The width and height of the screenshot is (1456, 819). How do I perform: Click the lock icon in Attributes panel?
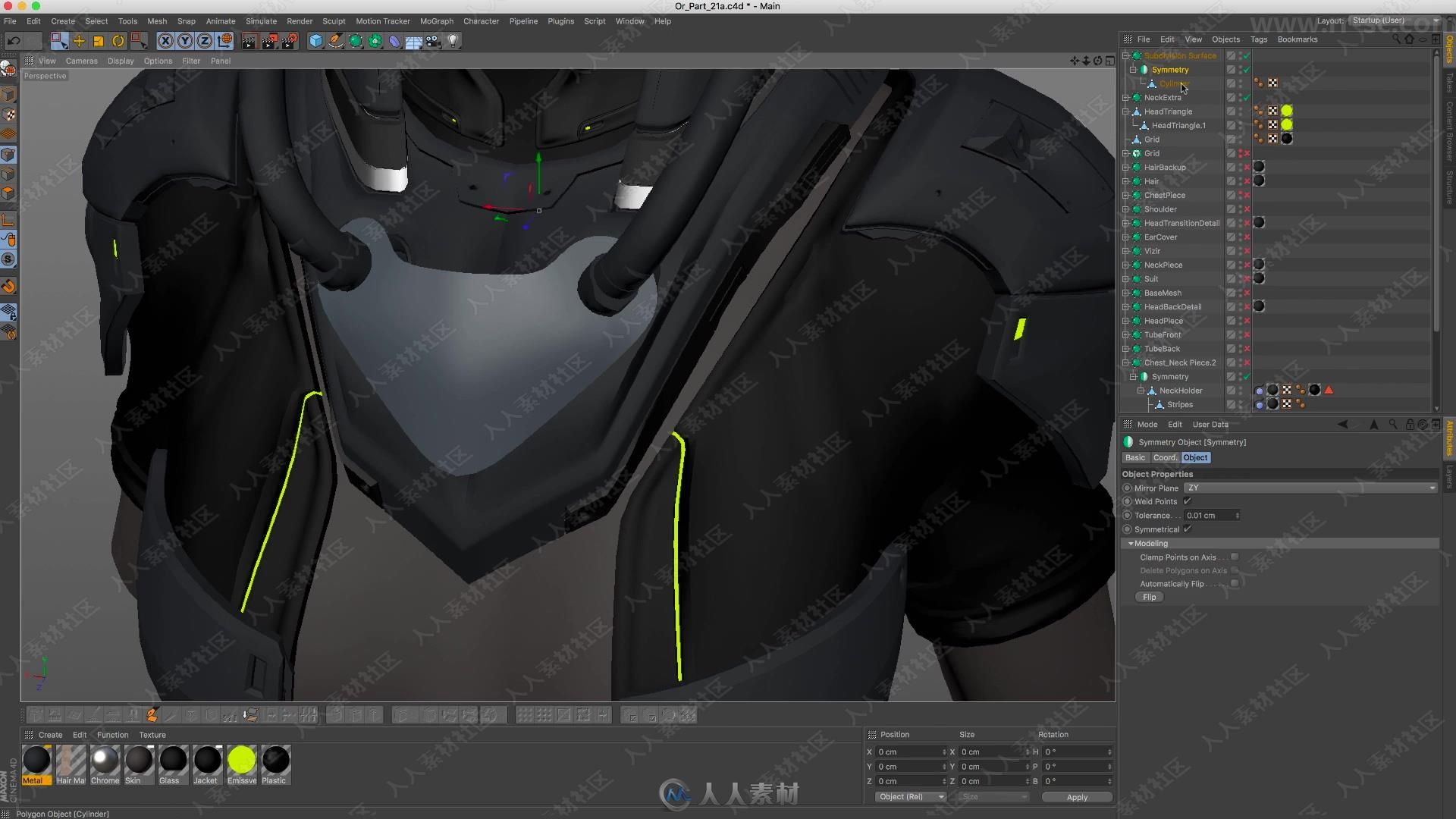click(1410, 425)
